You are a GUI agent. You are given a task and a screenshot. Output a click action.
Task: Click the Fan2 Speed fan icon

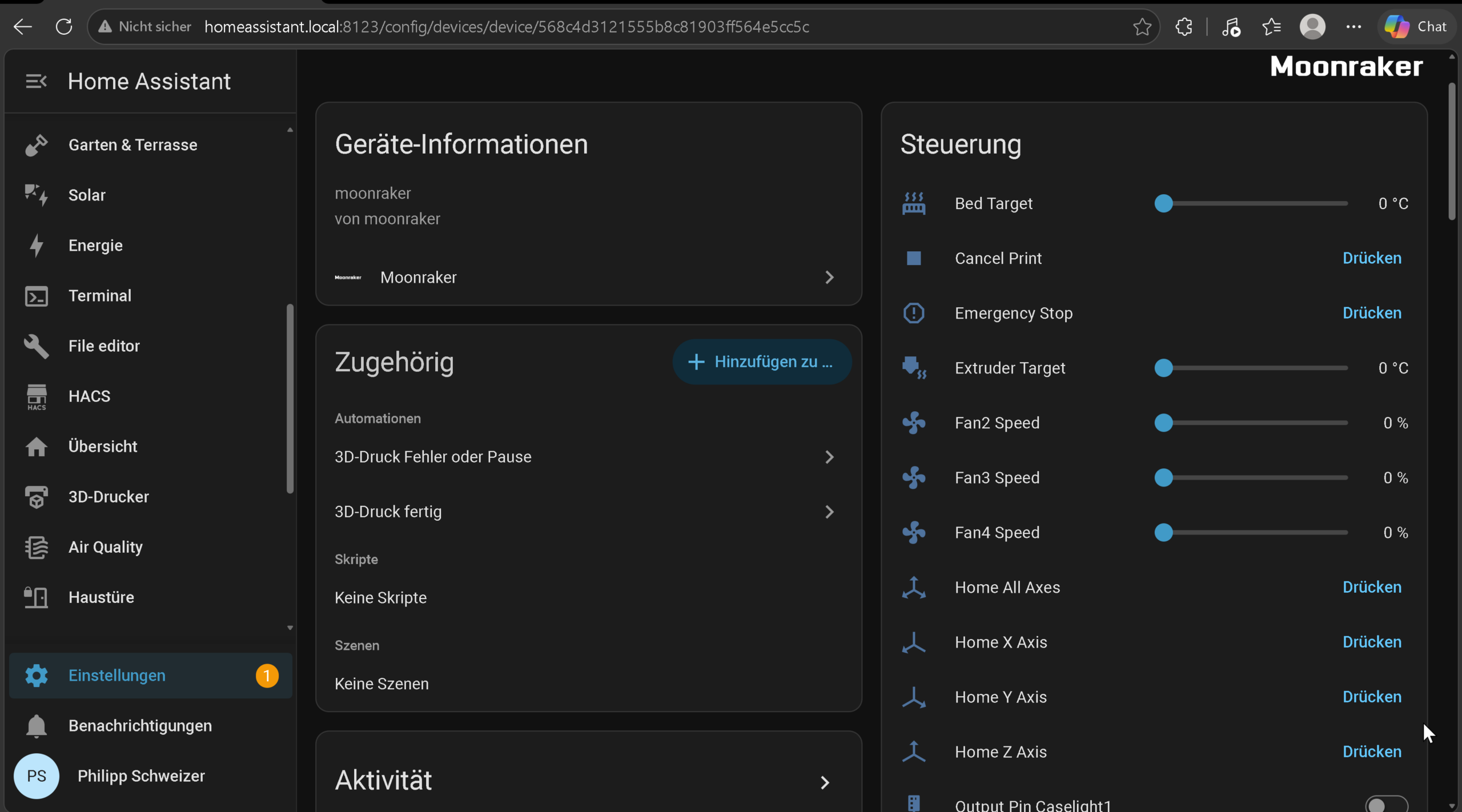tap(914, 423)
